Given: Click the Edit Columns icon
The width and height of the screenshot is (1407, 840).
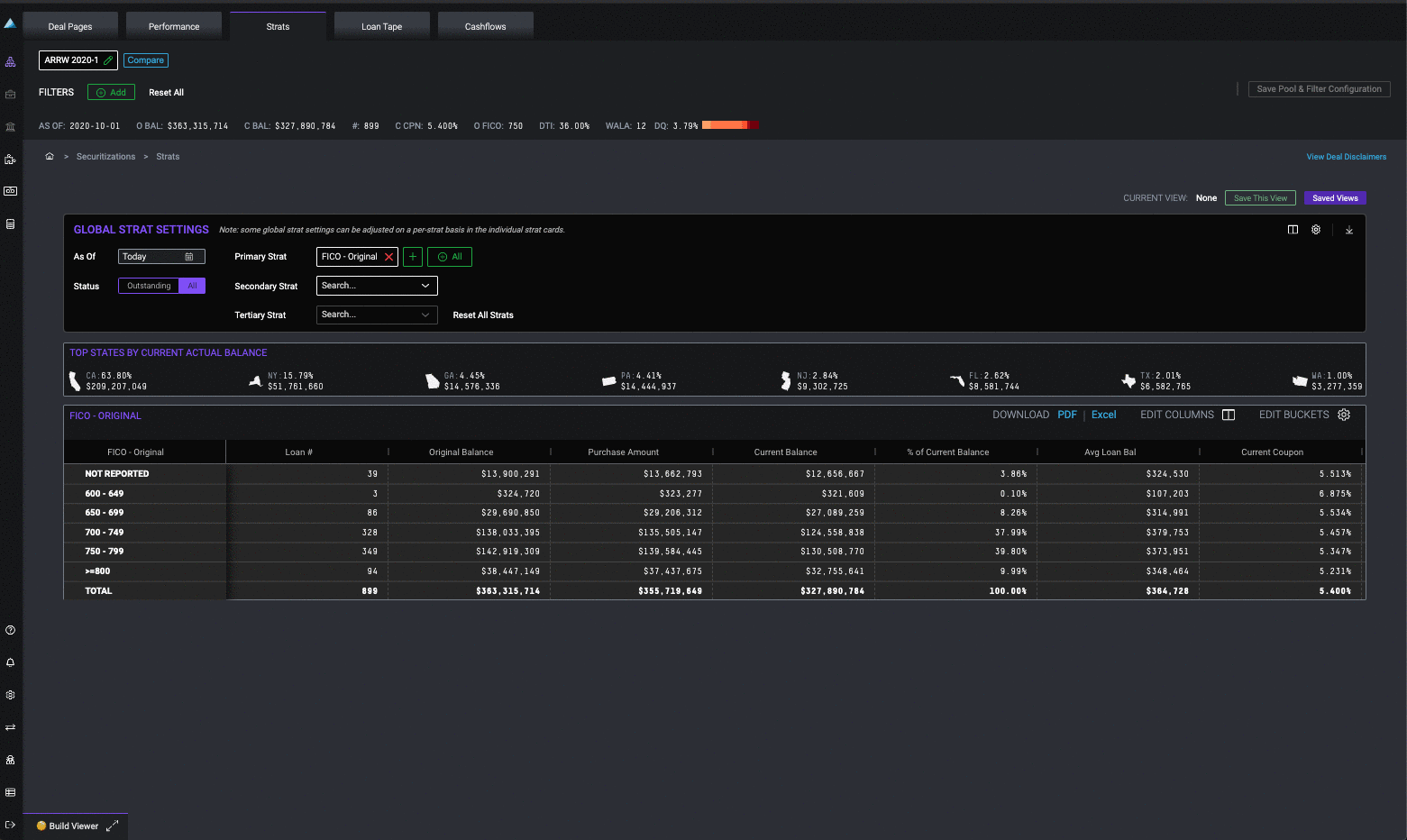Looking at the screenshot, I should coord(1229,415).
